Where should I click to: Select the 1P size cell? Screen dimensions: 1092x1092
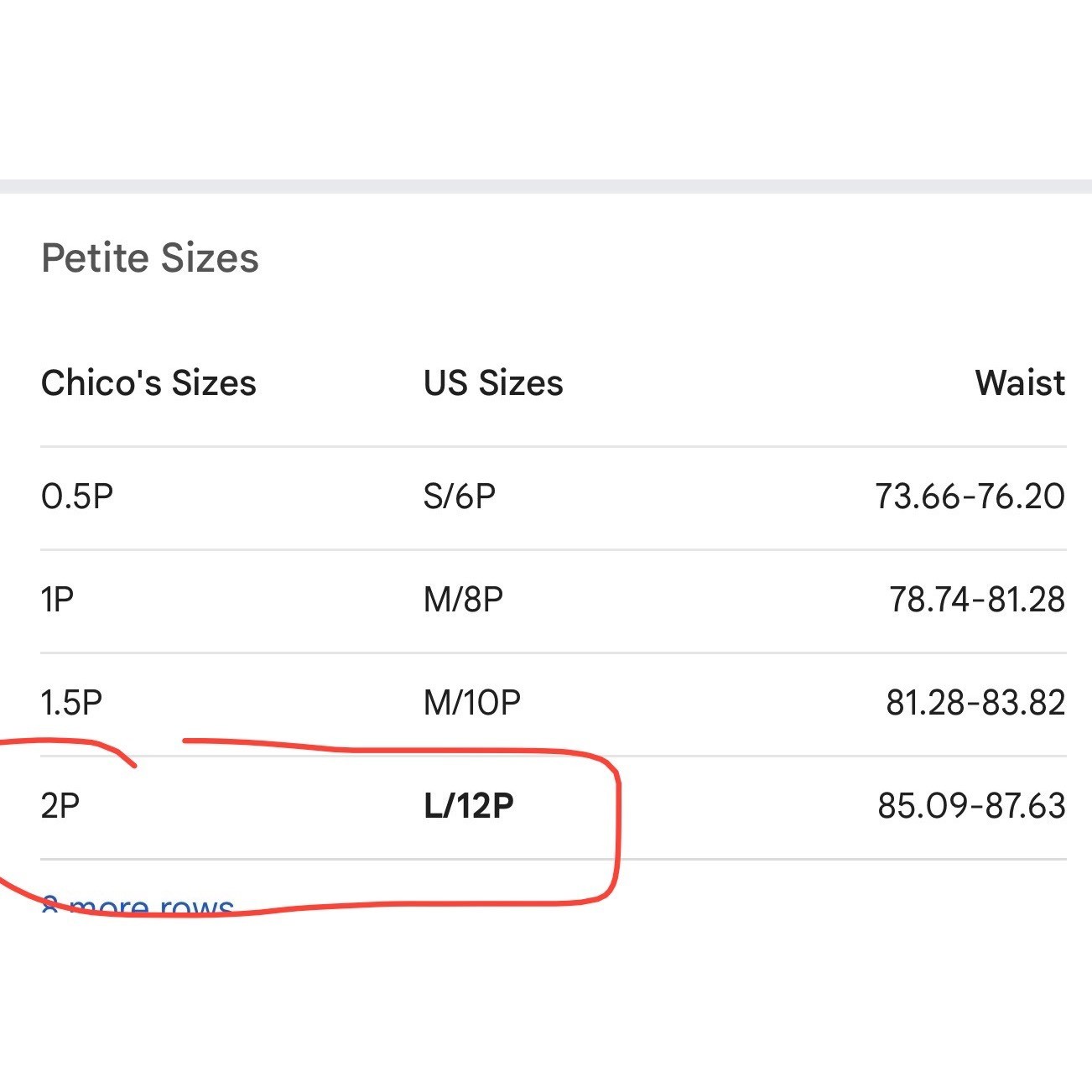pyautogui.click(x=58, y=600)
